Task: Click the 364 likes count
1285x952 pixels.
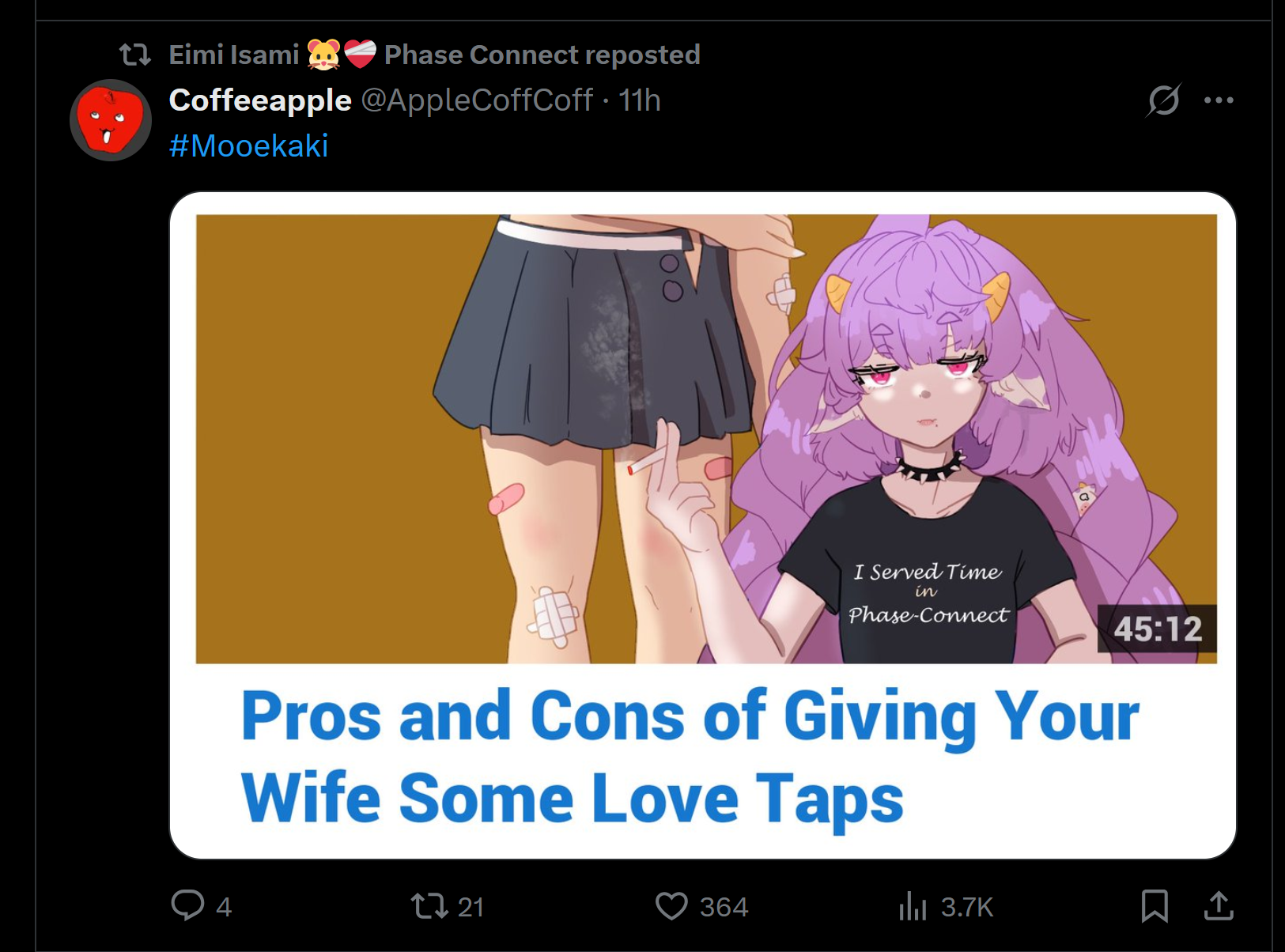Action: (724, 907)
